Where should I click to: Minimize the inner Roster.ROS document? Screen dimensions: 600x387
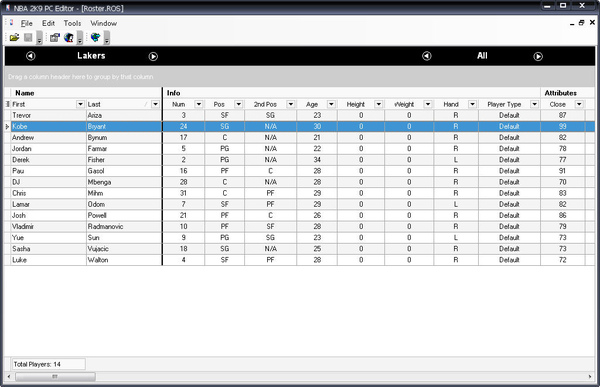pos(572,24)
